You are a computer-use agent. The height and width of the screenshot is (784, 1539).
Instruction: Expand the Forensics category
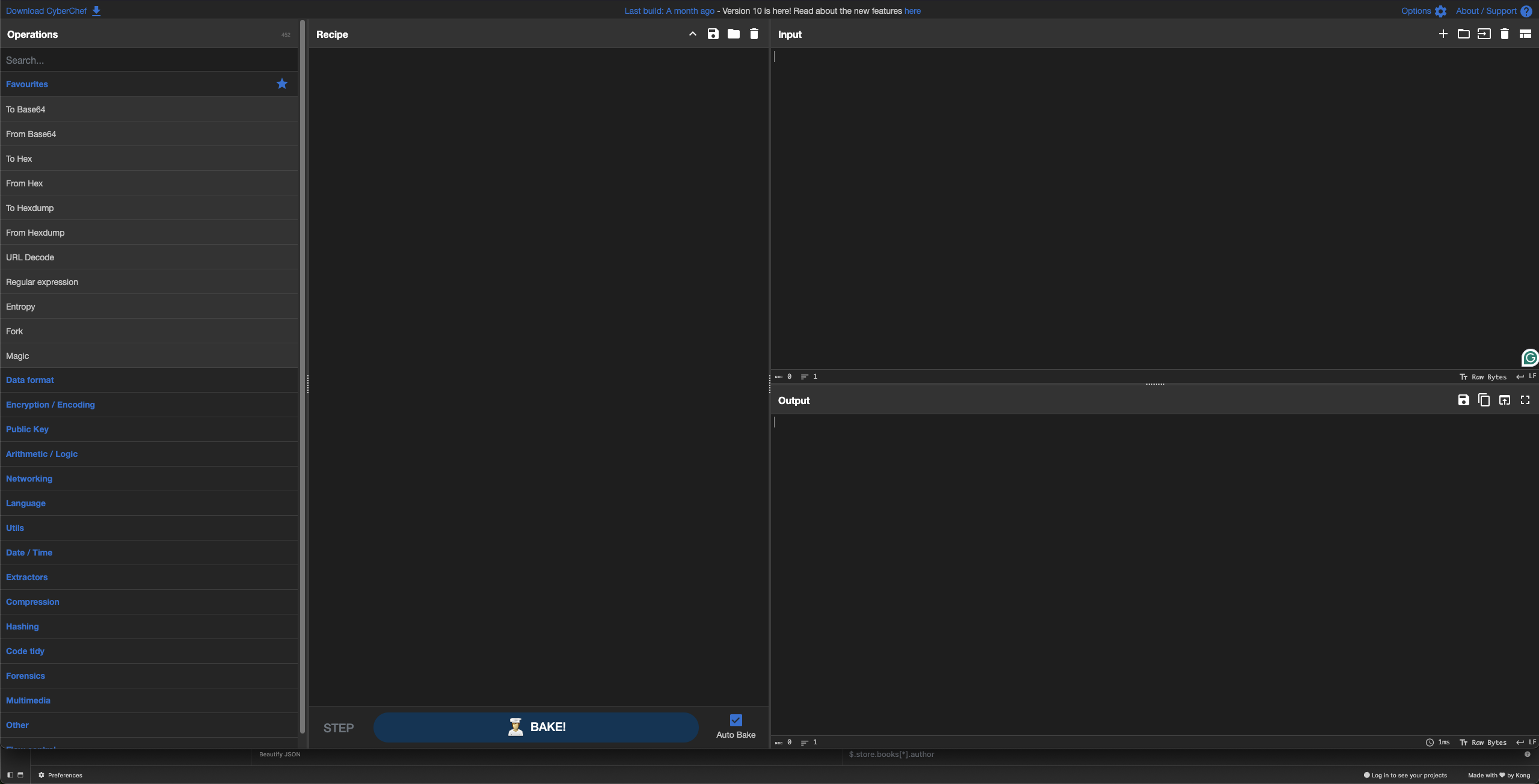[x=149, y=676]
